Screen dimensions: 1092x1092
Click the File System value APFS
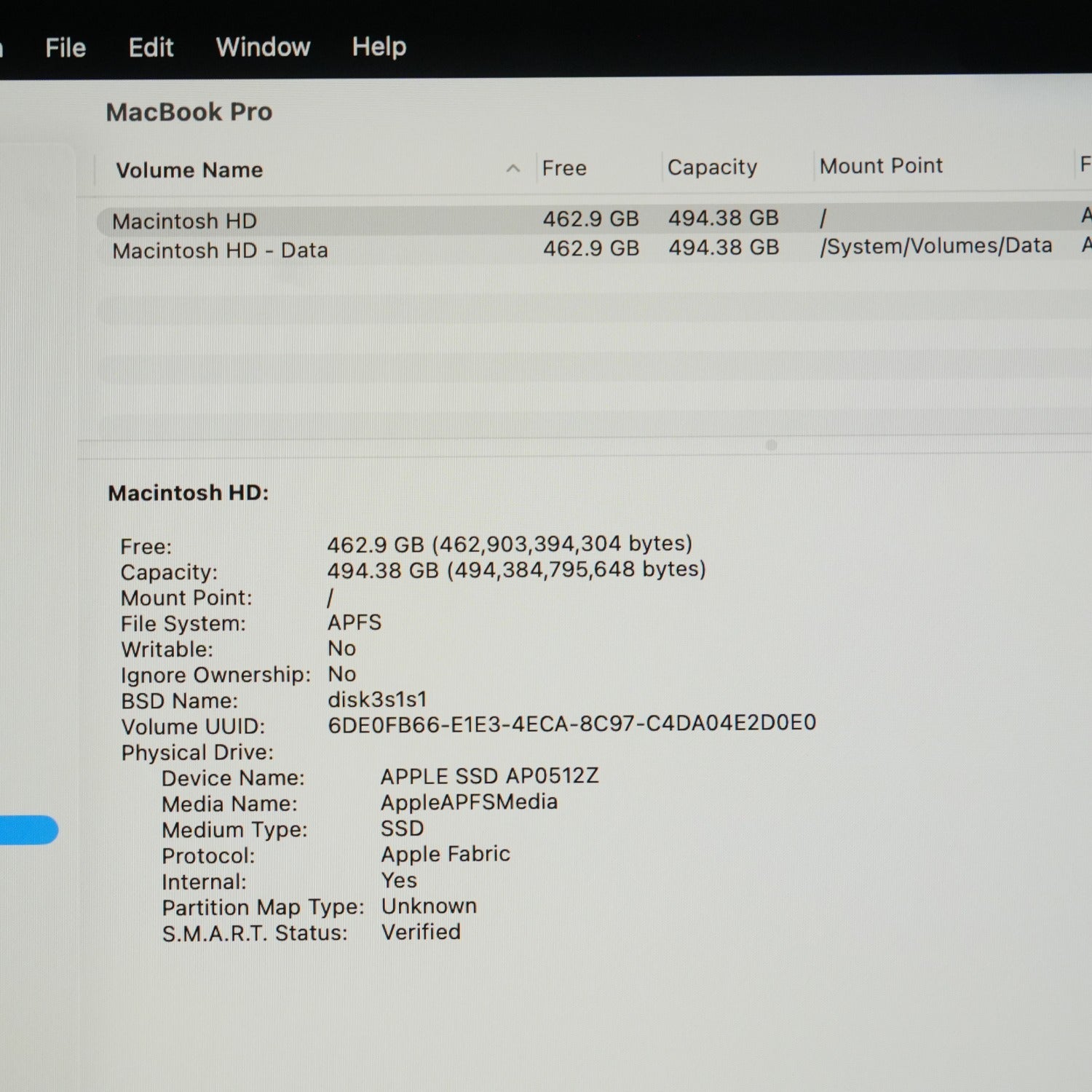[x=355, y=622]
